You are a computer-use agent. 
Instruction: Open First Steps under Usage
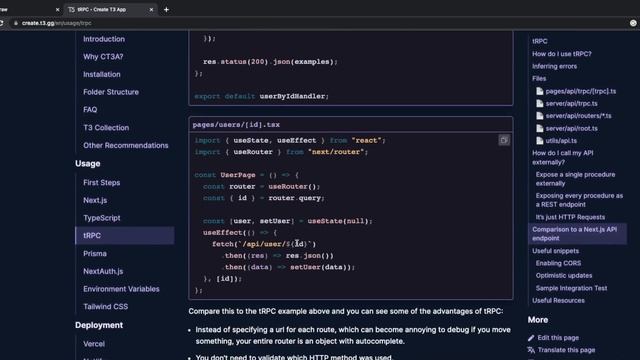pos(101,183)
